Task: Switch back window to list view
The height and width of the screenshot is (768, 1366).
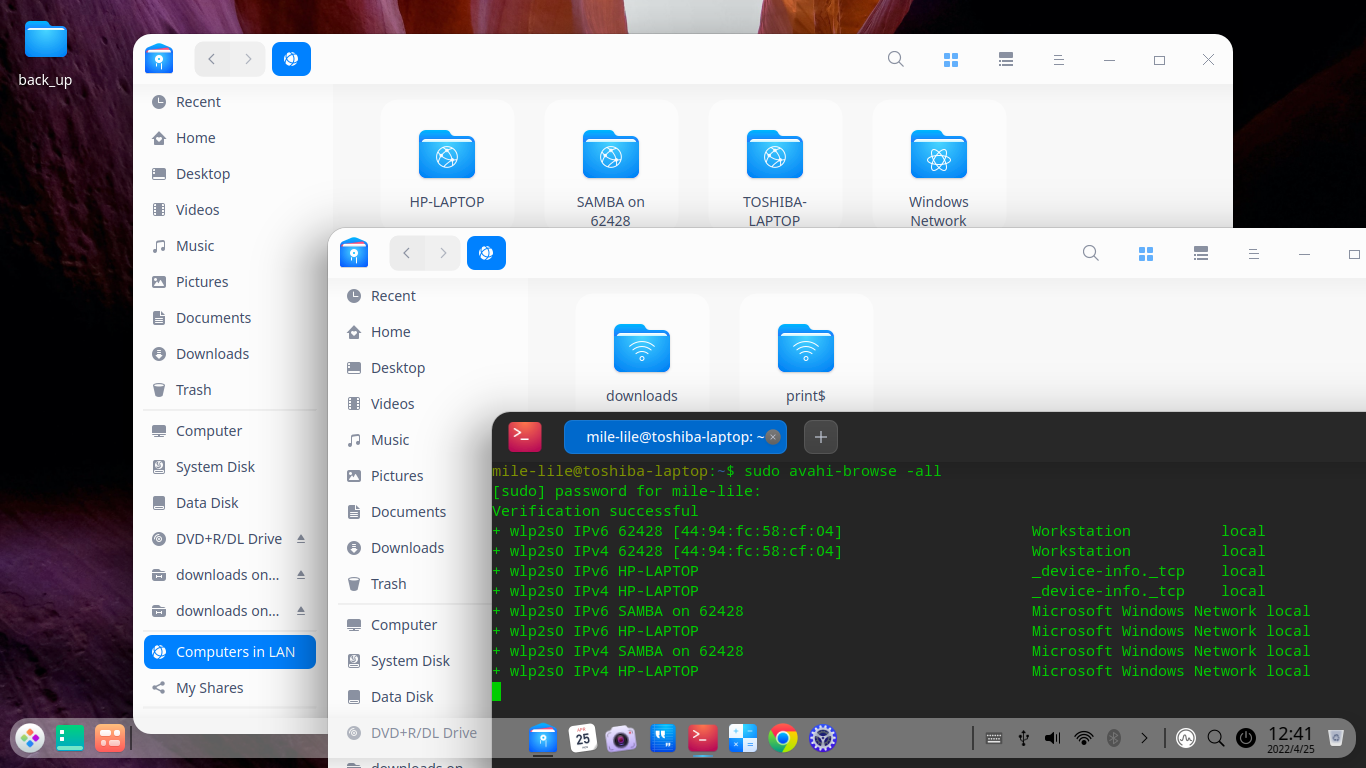Action: click(1006, 60)
